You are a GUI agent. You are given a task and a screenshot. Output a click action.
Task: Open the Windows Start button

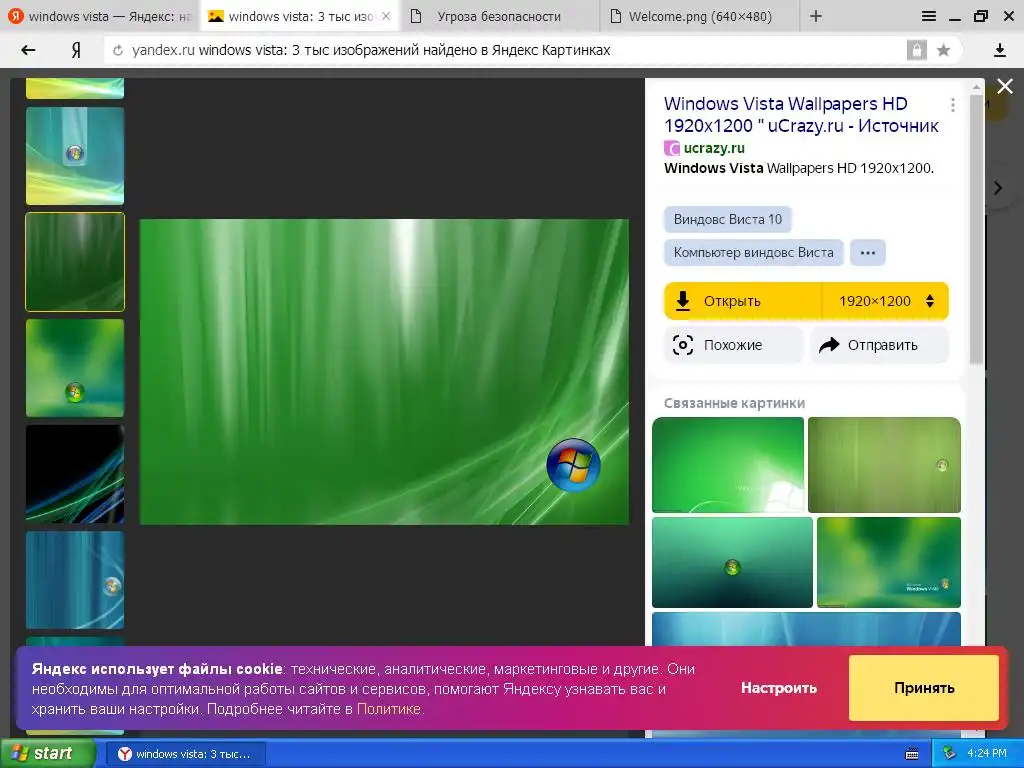tap(48, 754)
